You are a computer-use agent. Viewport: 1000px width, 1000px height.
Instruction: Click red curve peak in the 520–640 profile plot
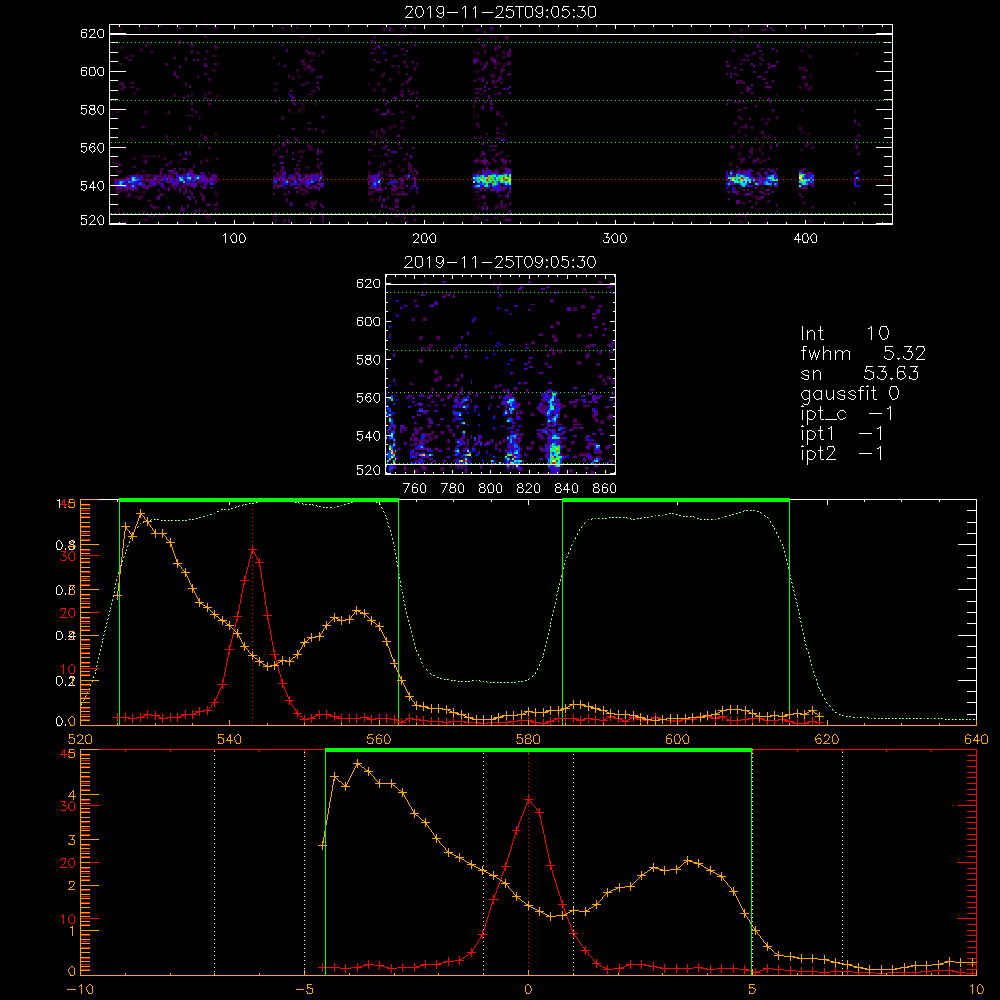(x=253, y=549)
